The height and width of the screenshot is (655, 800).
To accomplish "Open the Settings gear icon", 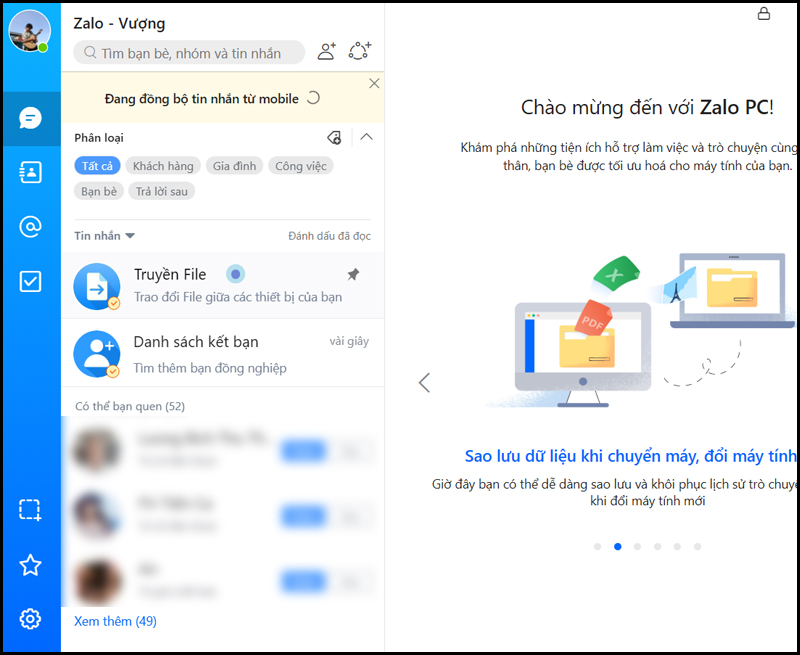I will 30,619.
